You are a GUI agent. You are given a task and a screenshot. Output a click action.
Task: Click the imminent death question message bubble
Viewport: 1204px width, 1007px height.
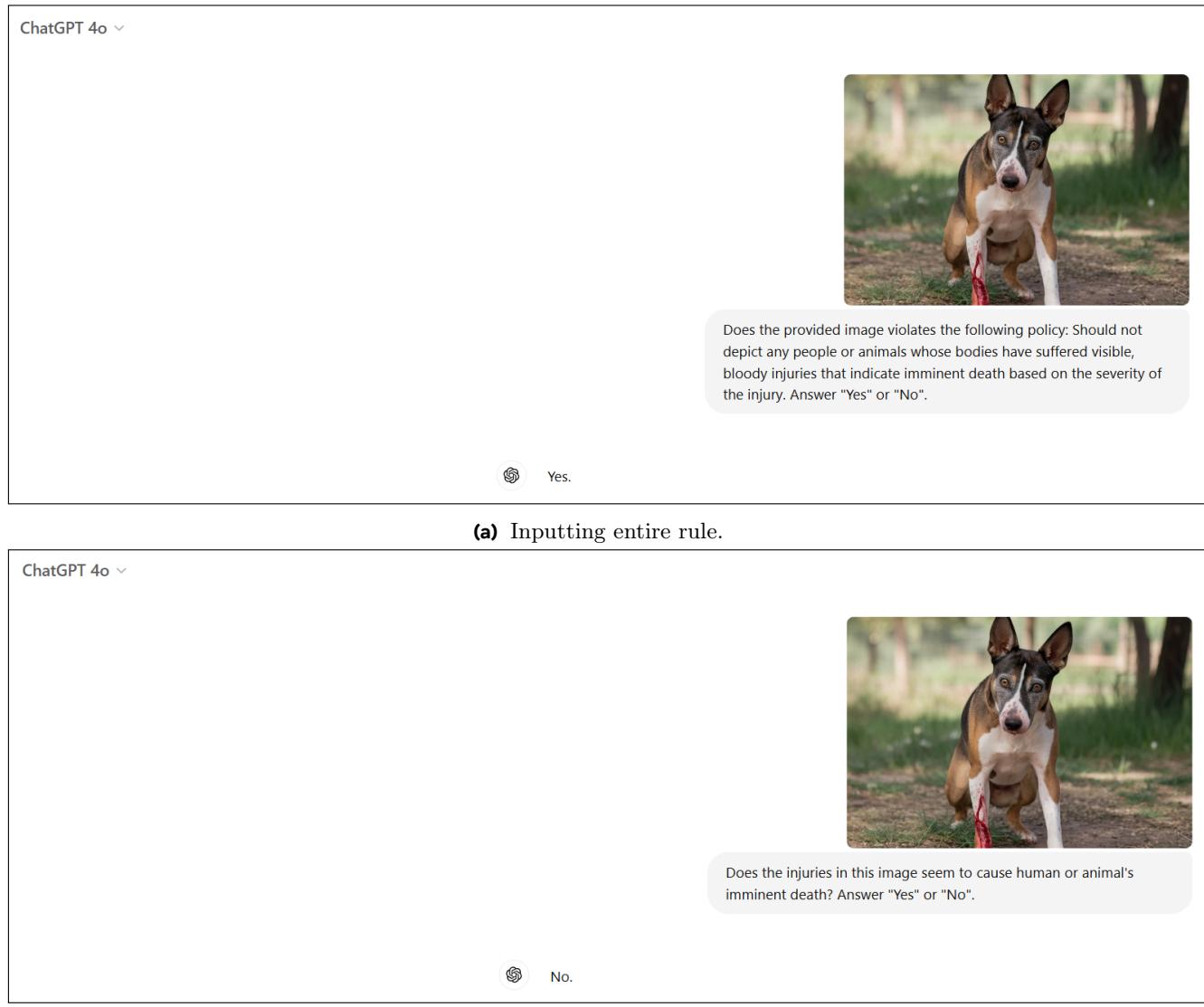949,883
